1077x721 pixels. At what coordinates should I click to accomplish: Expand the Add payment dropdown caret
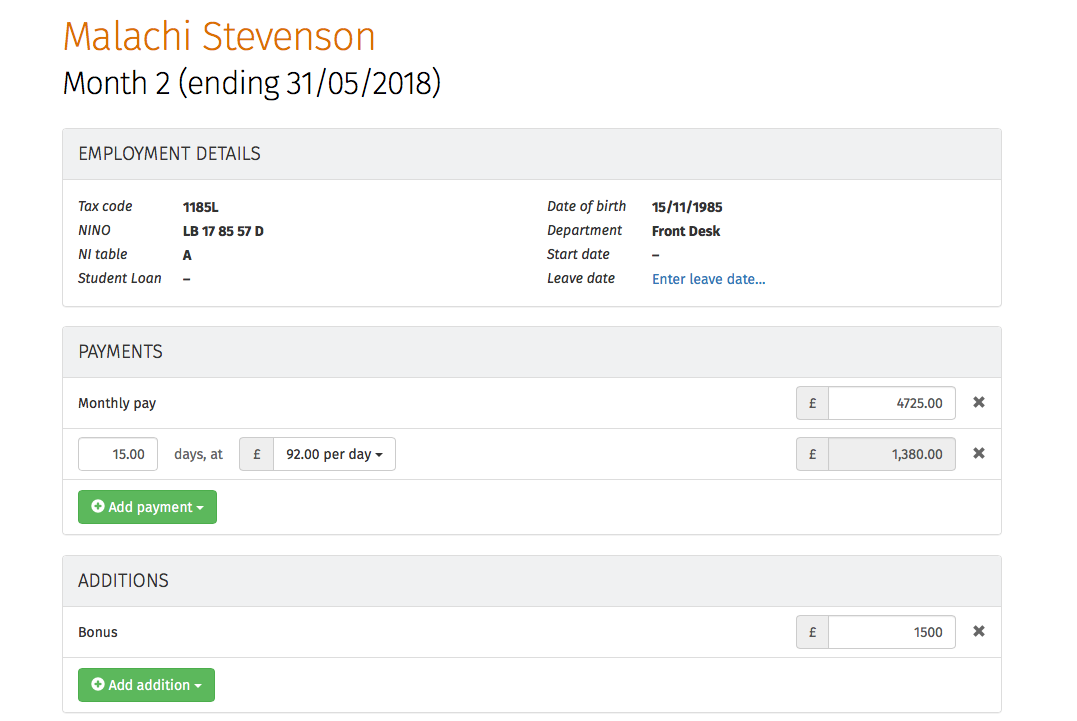click(200, 508)
